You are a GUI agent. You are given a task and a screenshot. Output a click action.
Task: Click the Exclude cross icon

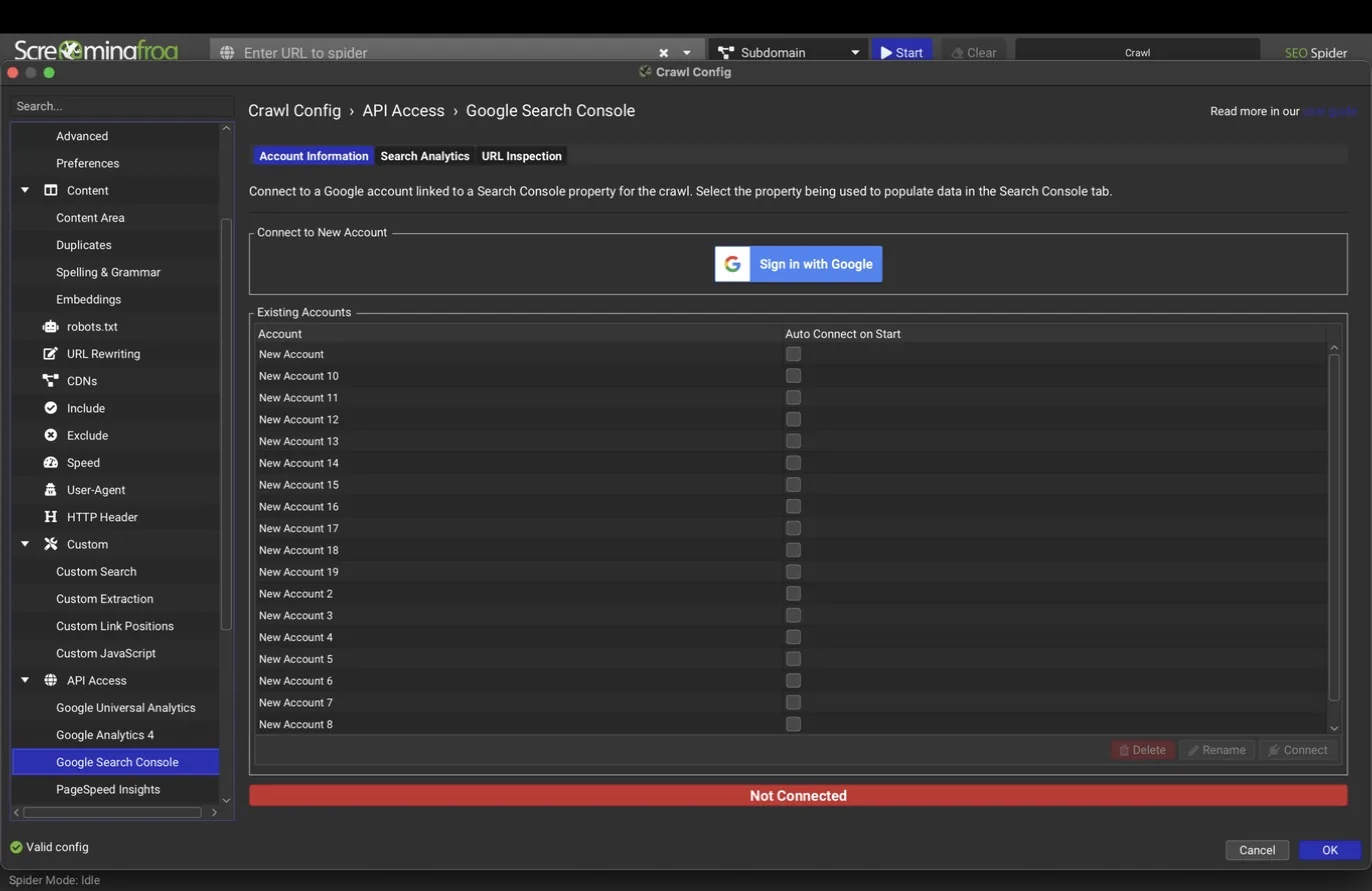pyautogui.click(x=51, y=435)
